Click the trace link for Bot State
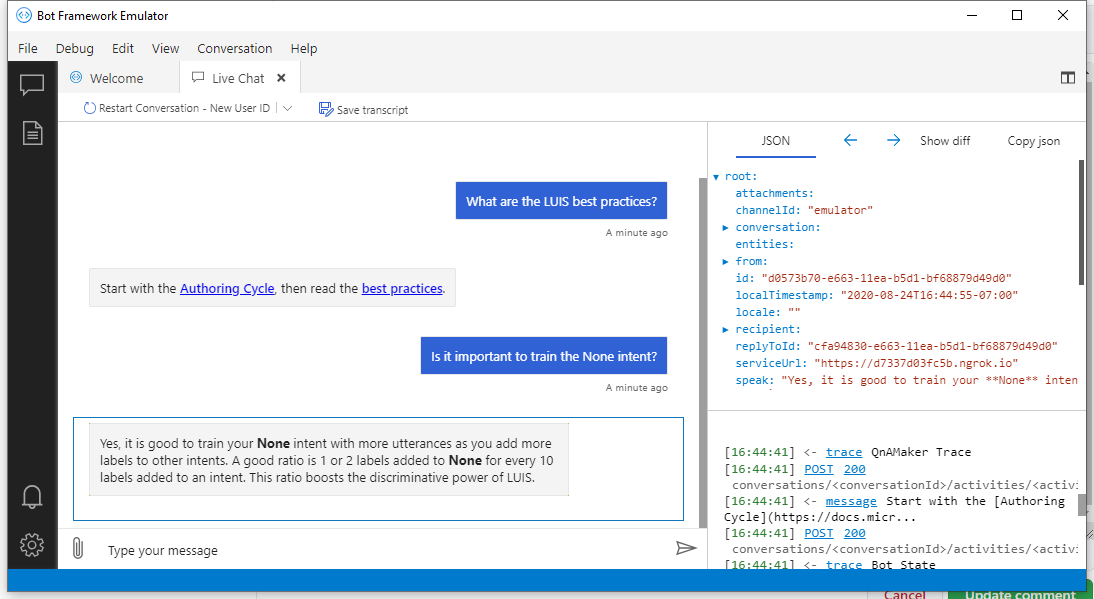 844,565
